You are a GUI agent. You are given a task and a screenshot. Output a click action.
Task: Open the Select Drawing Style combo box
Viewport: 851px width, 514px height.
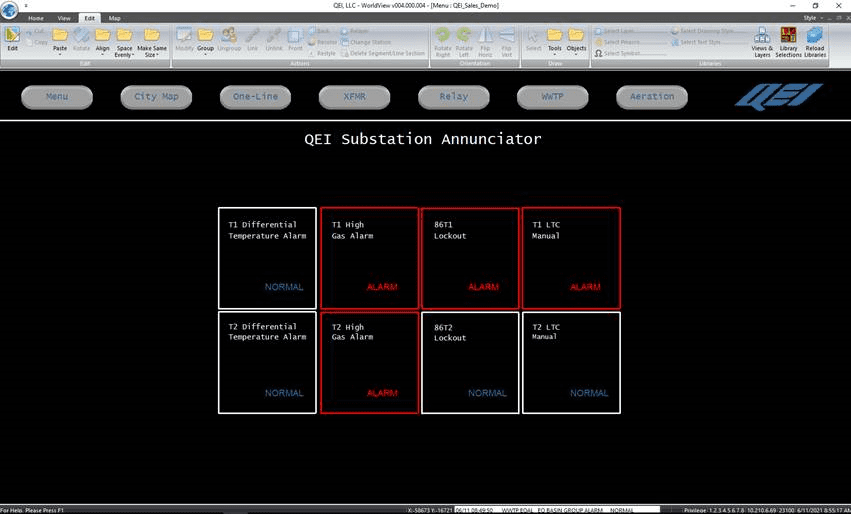pos(708,31)
